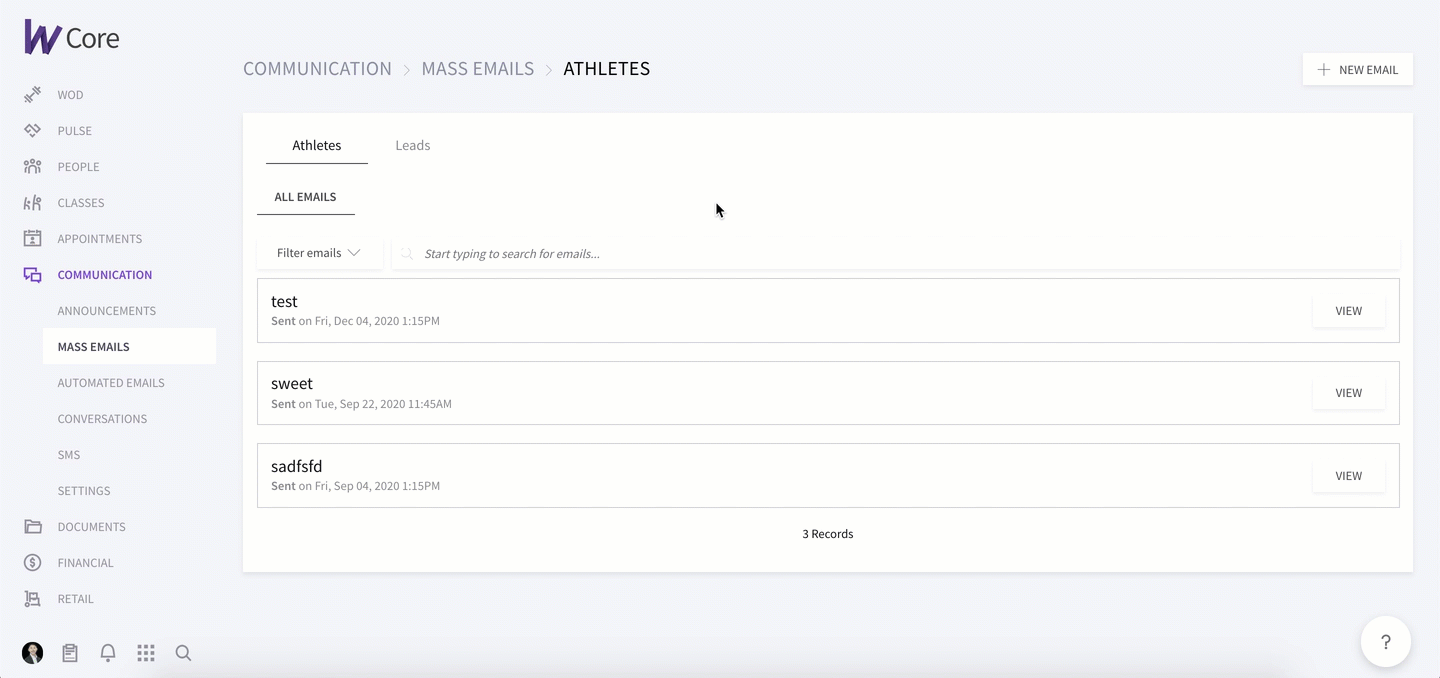Open Automated Emails submenu item

[111, 383]
